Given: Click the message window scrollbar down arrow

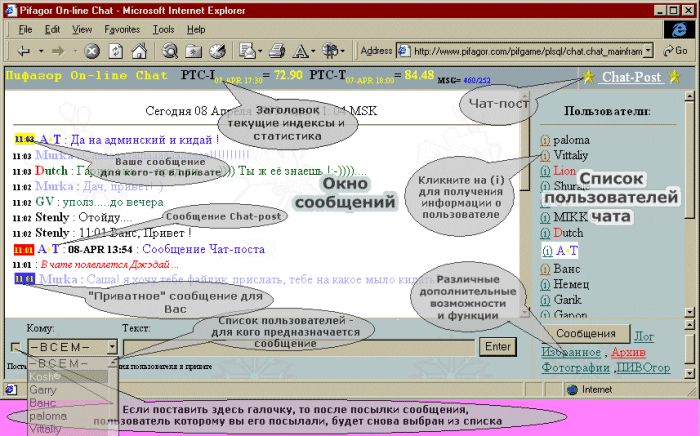Looking at the screenshot, I should (x=525, y=312).
